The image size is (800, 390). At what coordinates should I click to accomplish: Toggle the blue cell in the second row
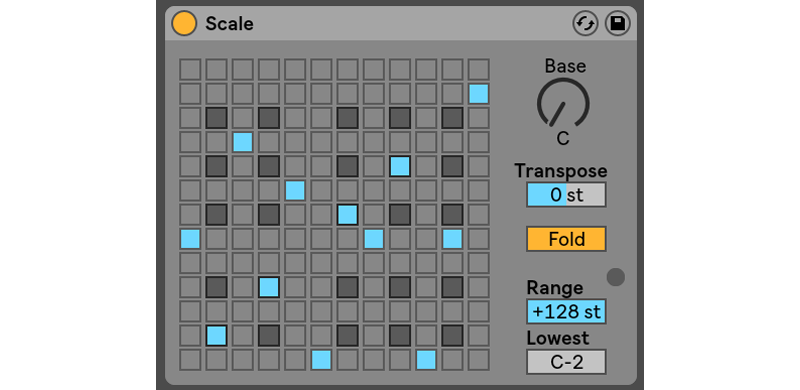[x=478, y=94]
